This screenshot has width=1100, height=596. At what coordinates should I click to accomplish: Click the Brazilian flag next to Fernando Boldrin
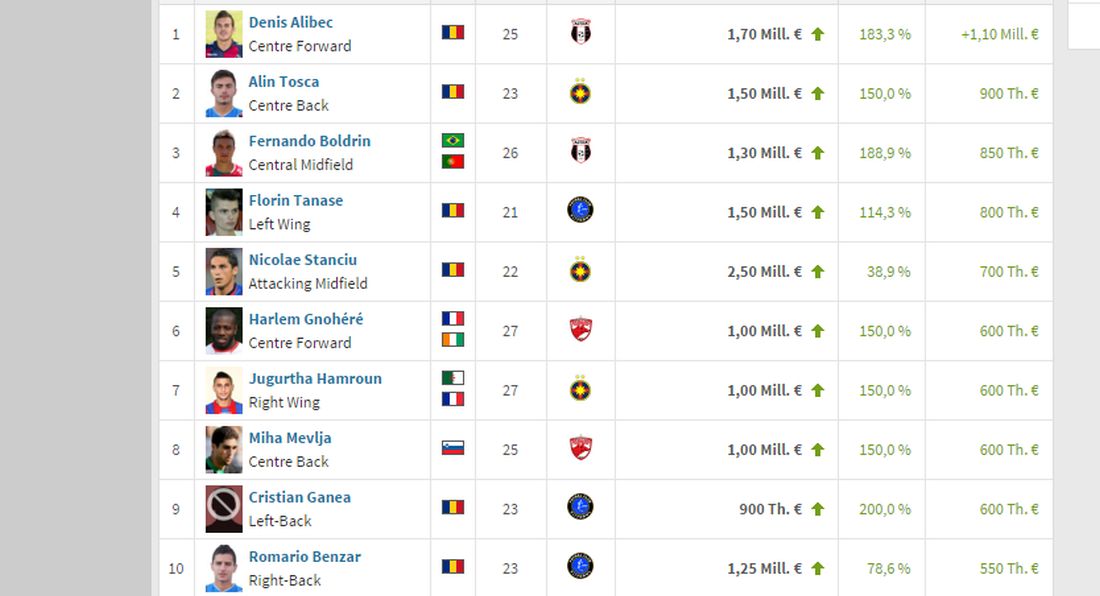pyautogui.click(x=453, y=141)
